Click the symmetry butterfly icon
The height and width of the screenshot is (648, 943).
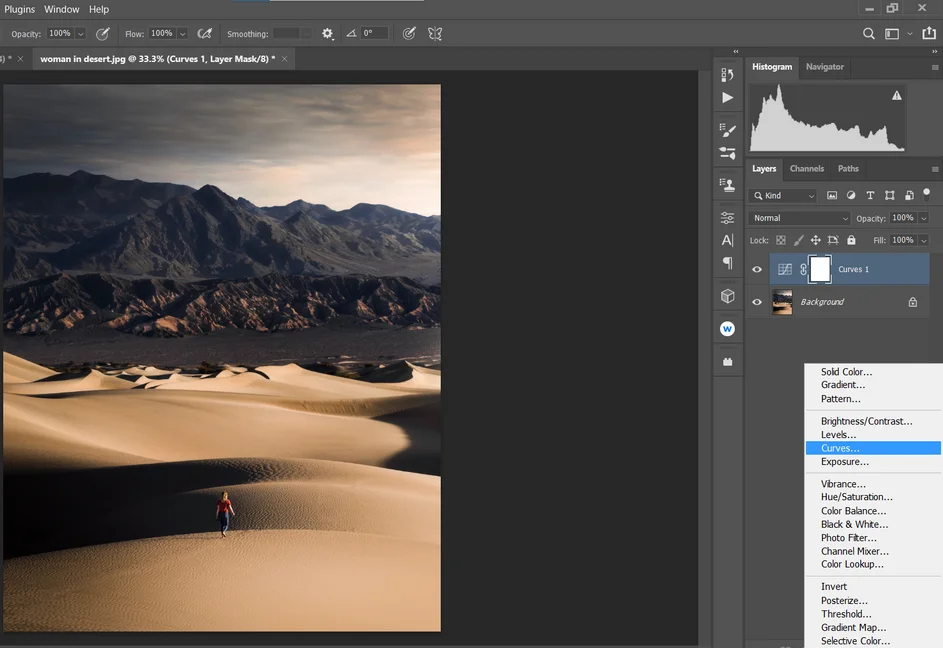click(x=435, y=33)
